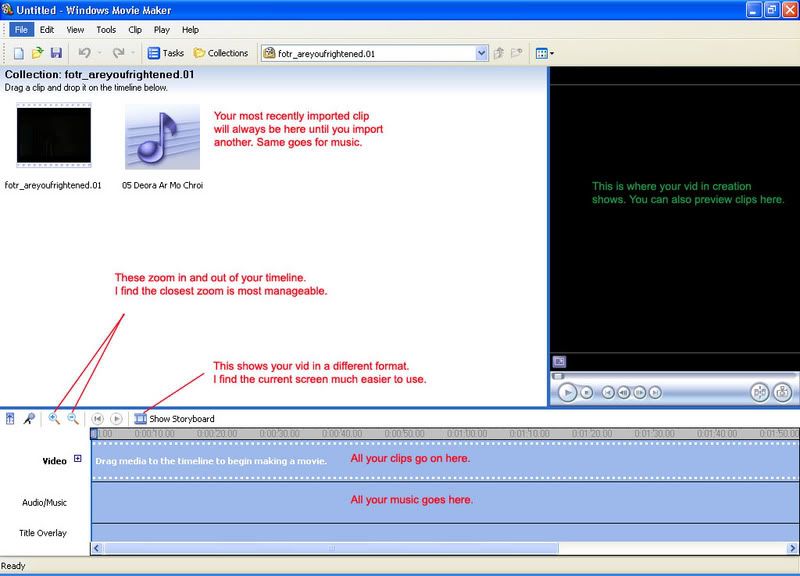This screenshot has height=576, width=800.
Task: Open the Redo history dropdown arrow
Action: click(x=133, y=53)
